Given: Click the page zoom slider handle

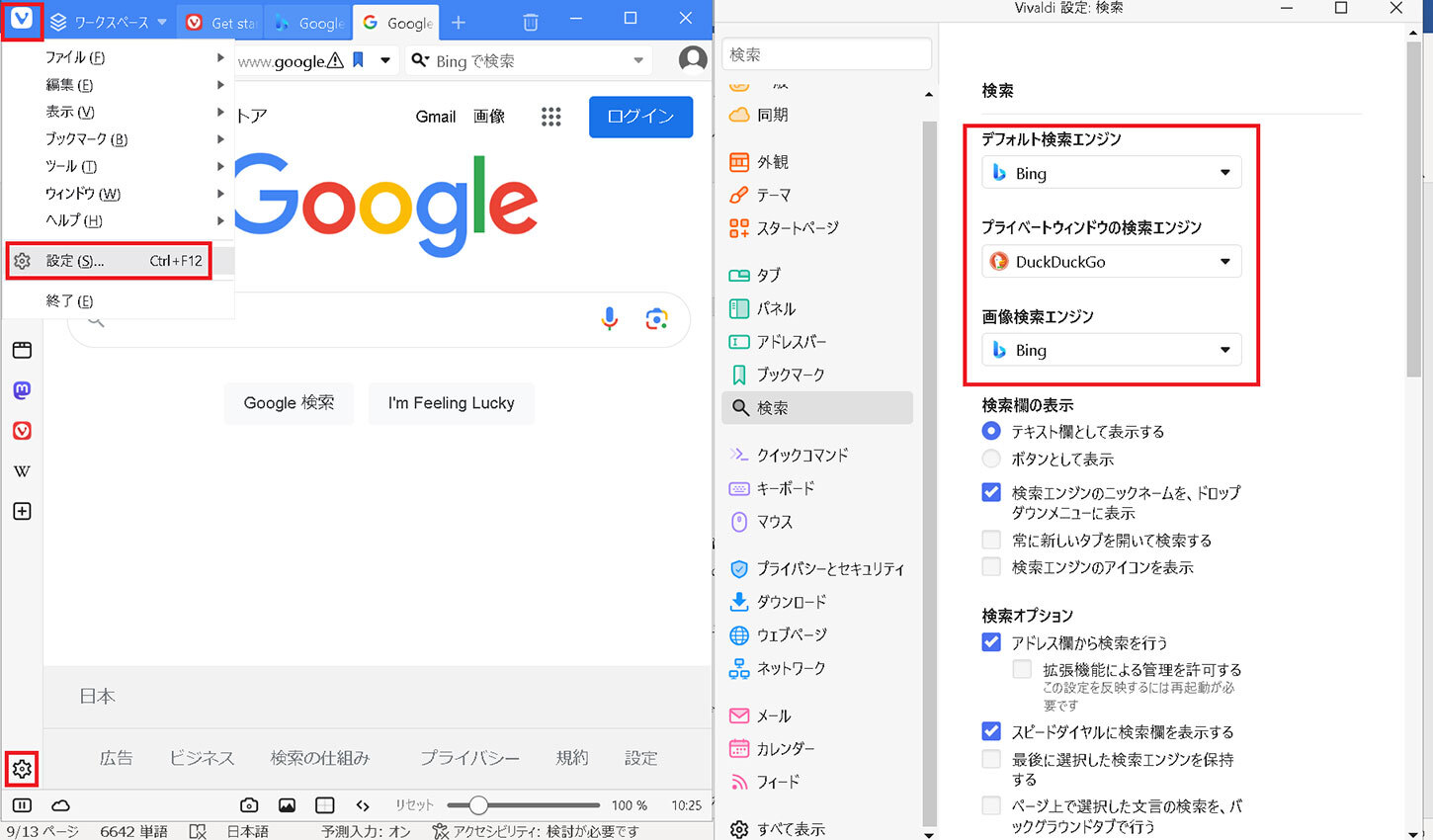Looking at the screenshot, I should 478,805.
